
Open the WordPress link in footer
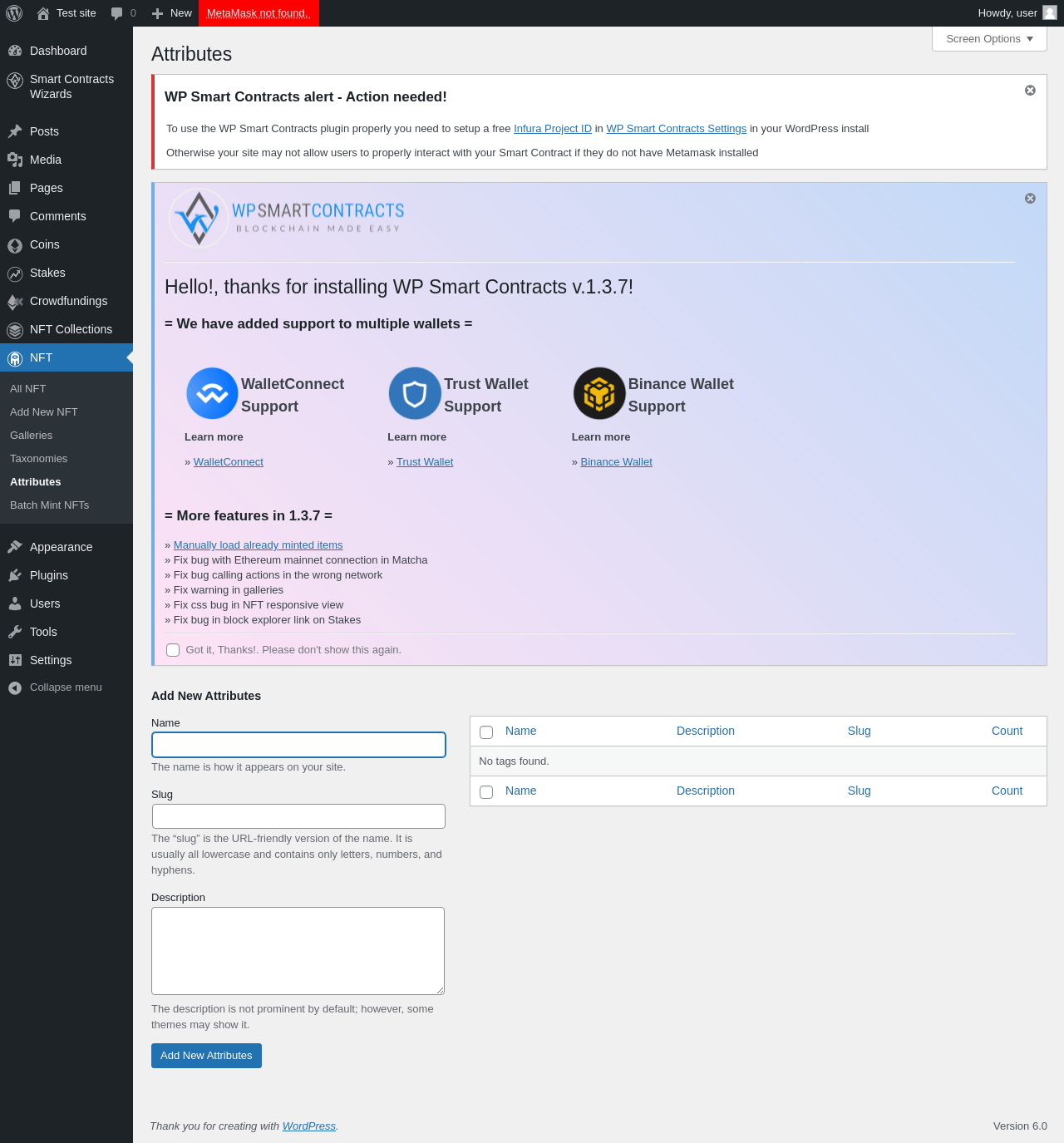pyautogui.click(x=309, y=1126)
